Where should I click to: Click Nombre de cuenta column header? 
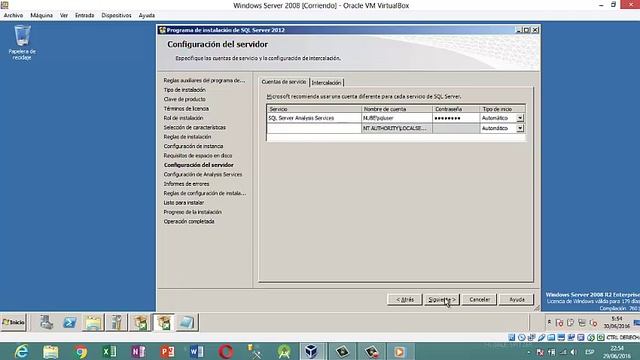click(x=396, y=109)
